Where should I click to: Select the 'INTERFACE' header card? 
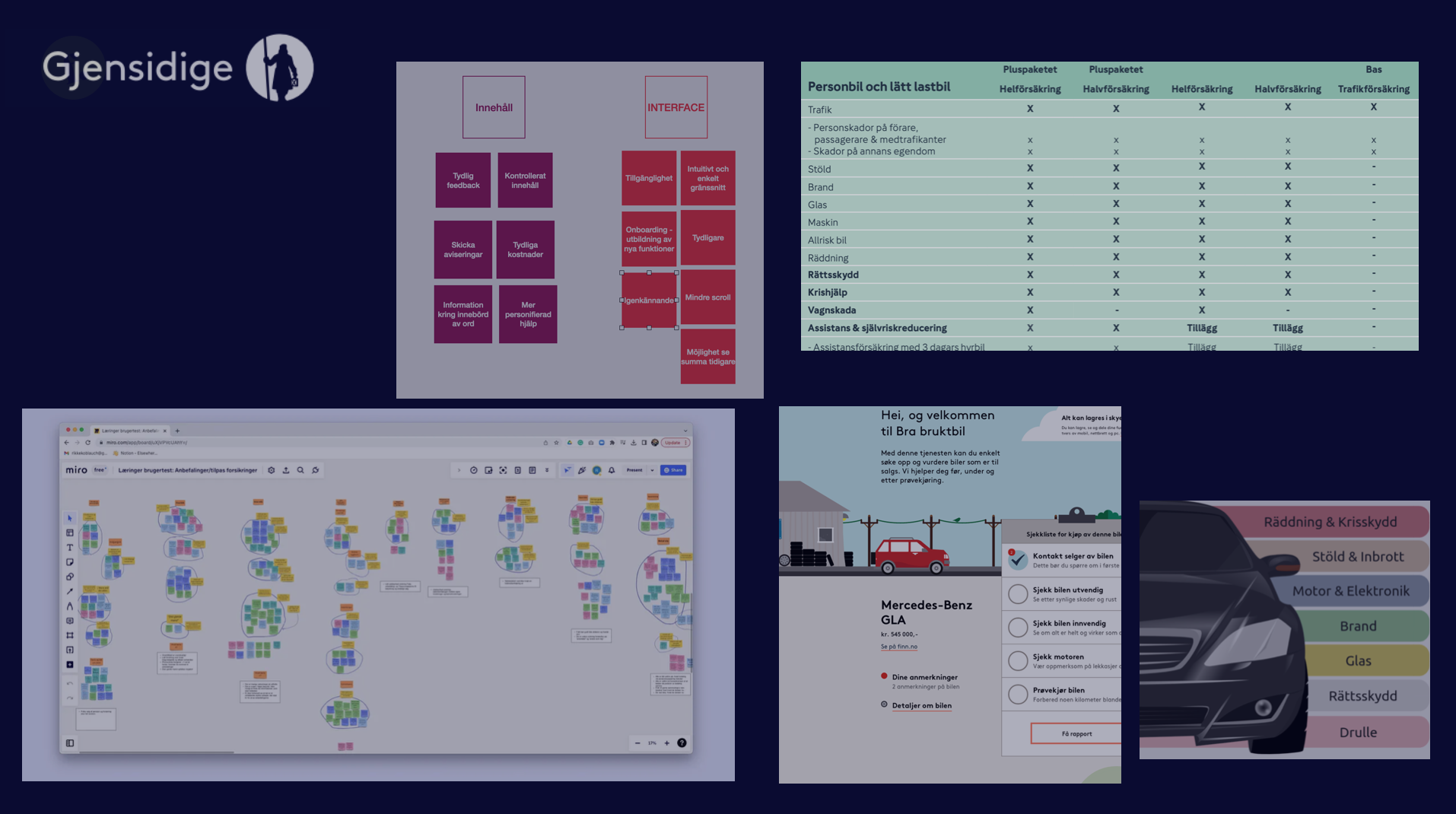coord(676,107)
